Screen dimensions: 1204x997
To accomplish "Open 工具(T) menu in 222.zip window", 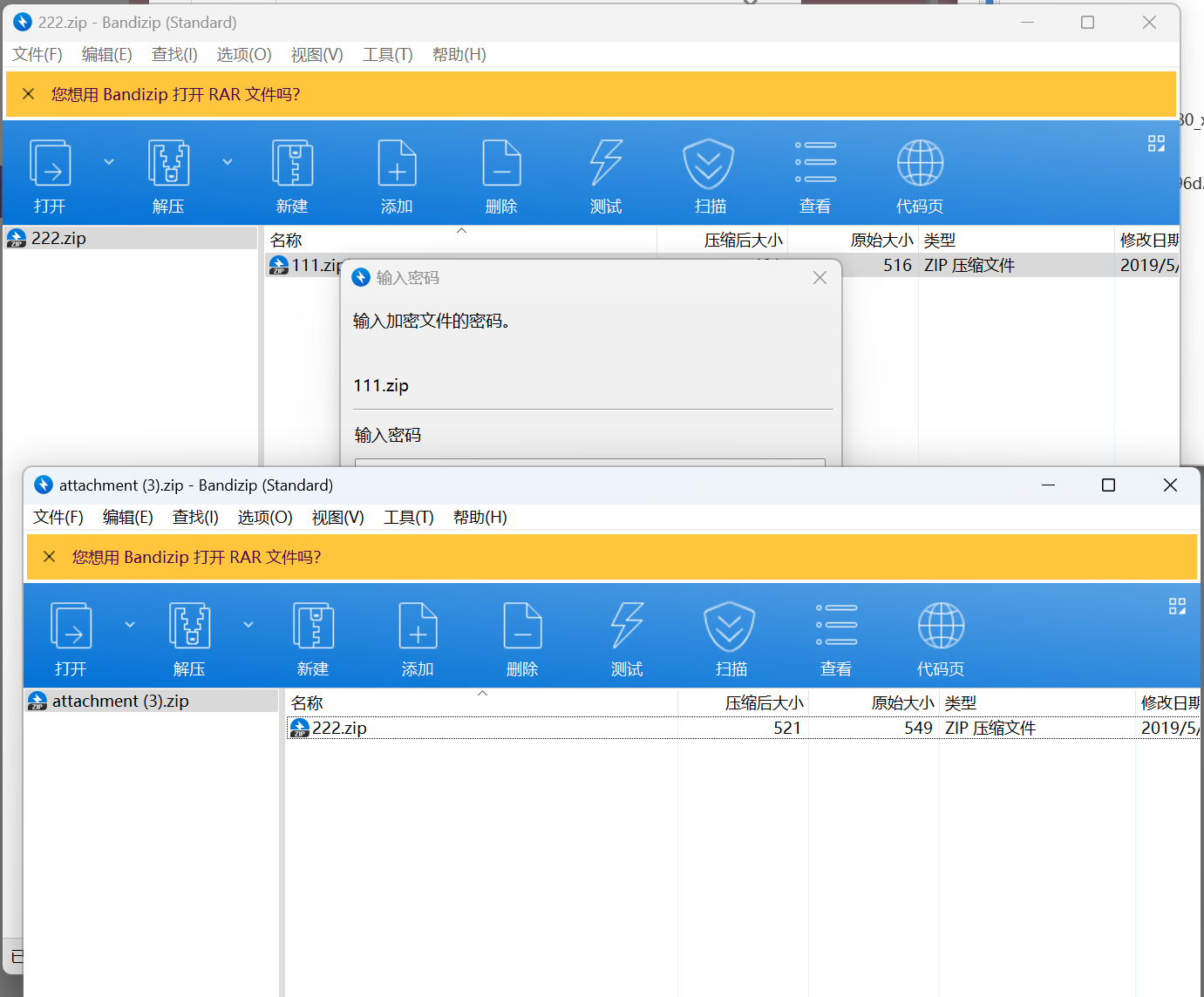I will click(x=388, y=55).
